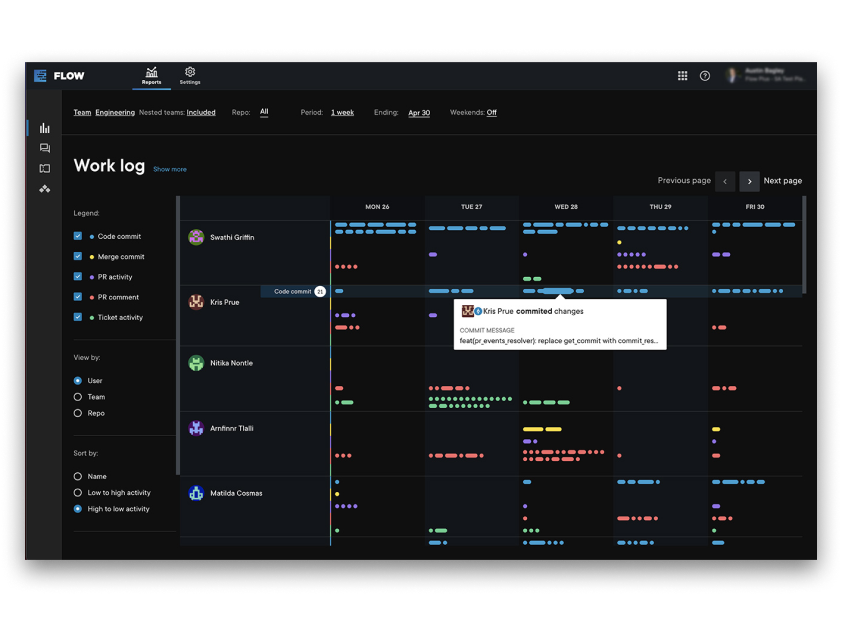Select the bar chart sidebar icon
Viewport: 842px width, 642px height.
pyautogui.click(x=45, y=128)
